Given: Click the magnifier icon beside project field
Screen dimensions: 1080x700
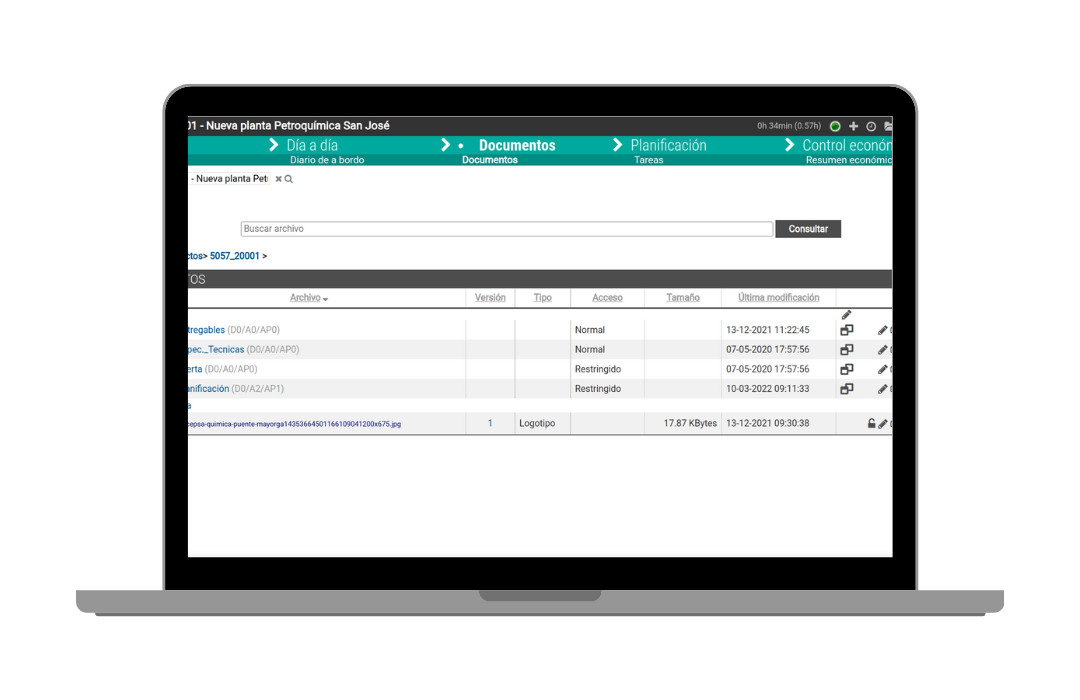Looking at the screenshot, I should pyautogui.click(x=289, y=179).
